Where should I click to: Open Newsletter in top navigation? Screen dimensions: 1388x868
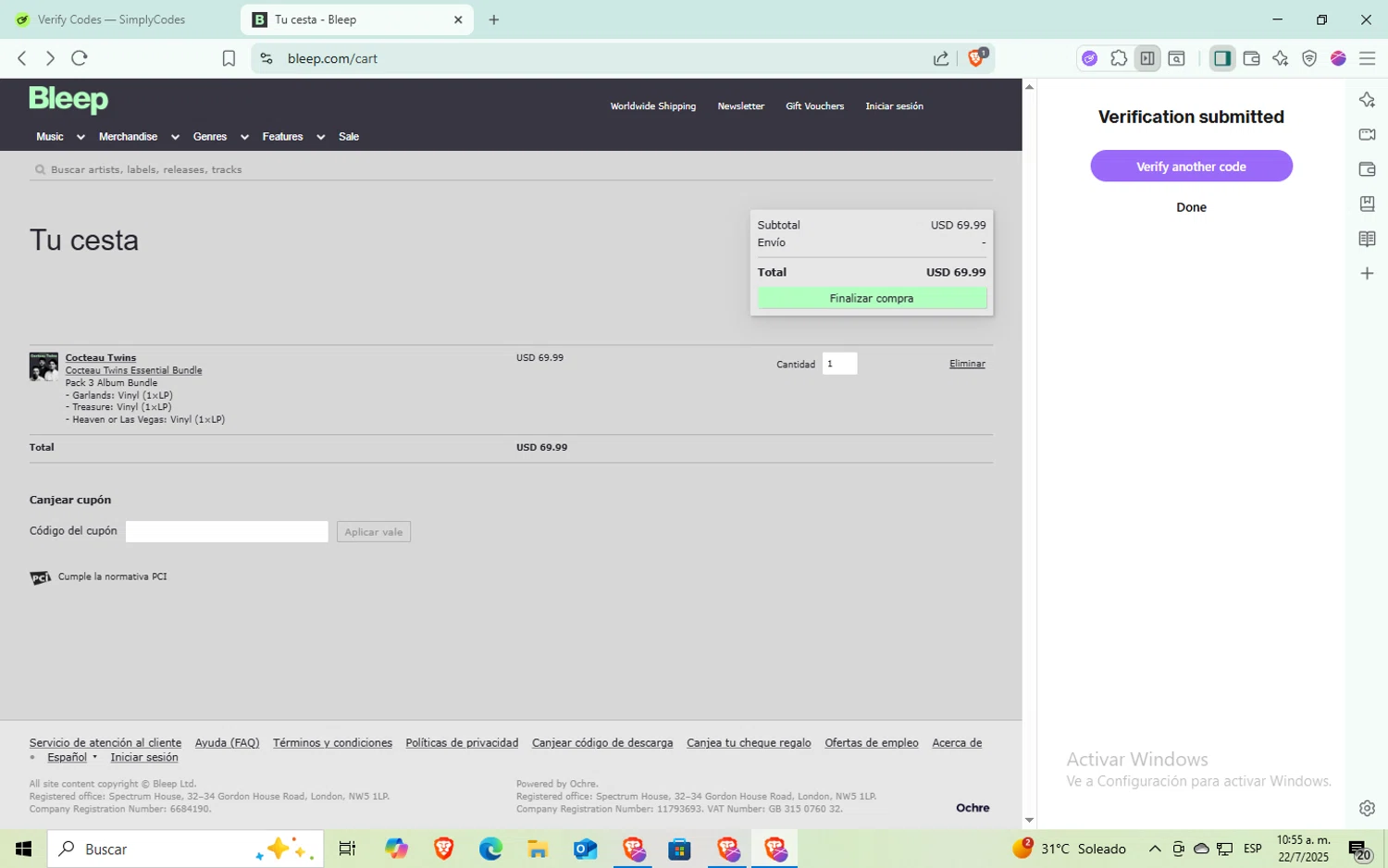(741, 106)
